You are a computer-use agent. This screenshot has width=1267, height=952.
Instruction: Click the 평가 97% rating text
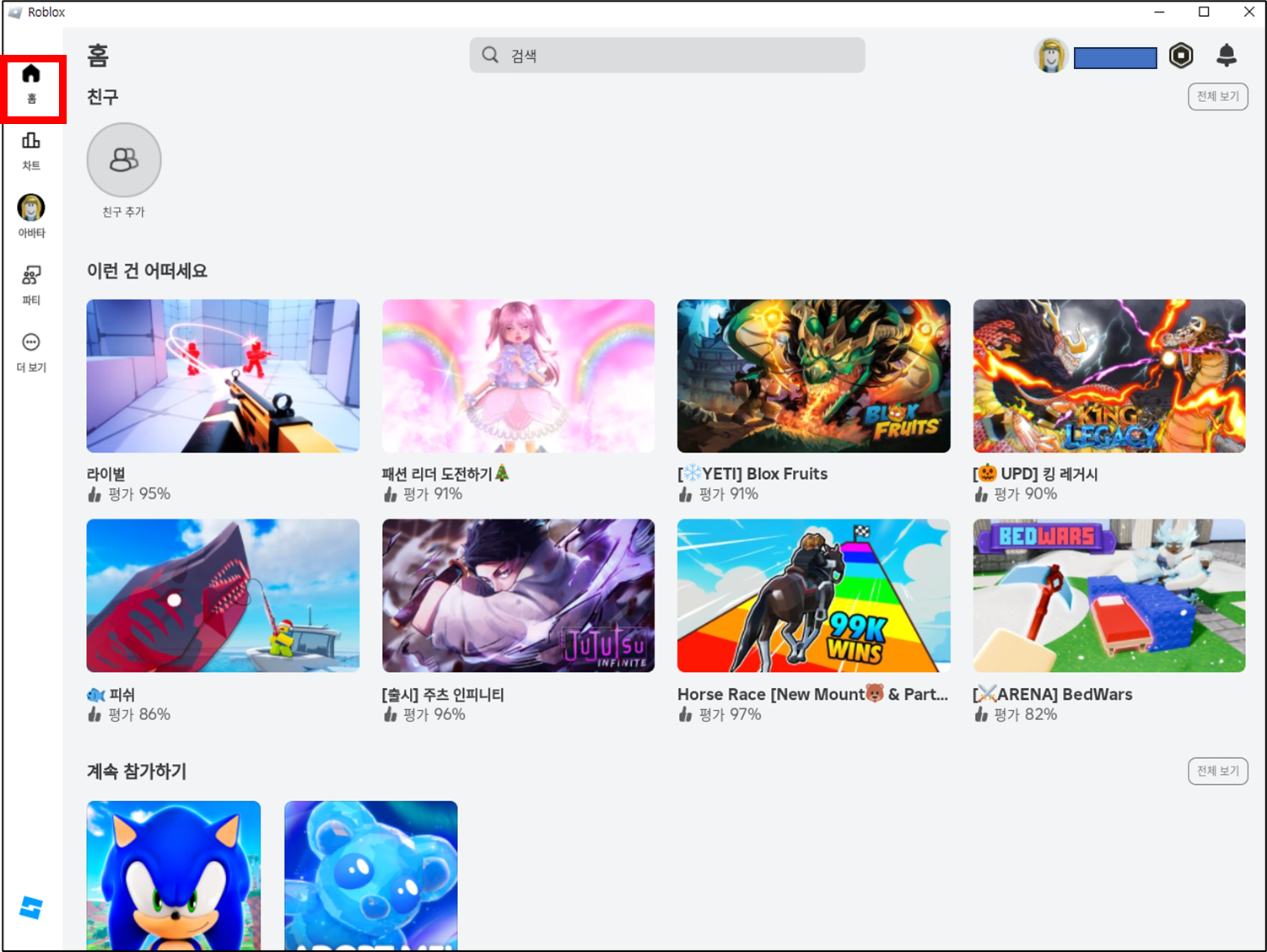tap(731, 714)
